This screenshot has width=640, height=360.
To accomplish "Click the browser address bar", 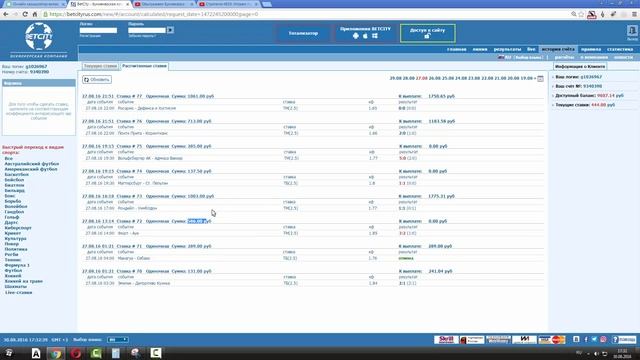I will point(306,14).
